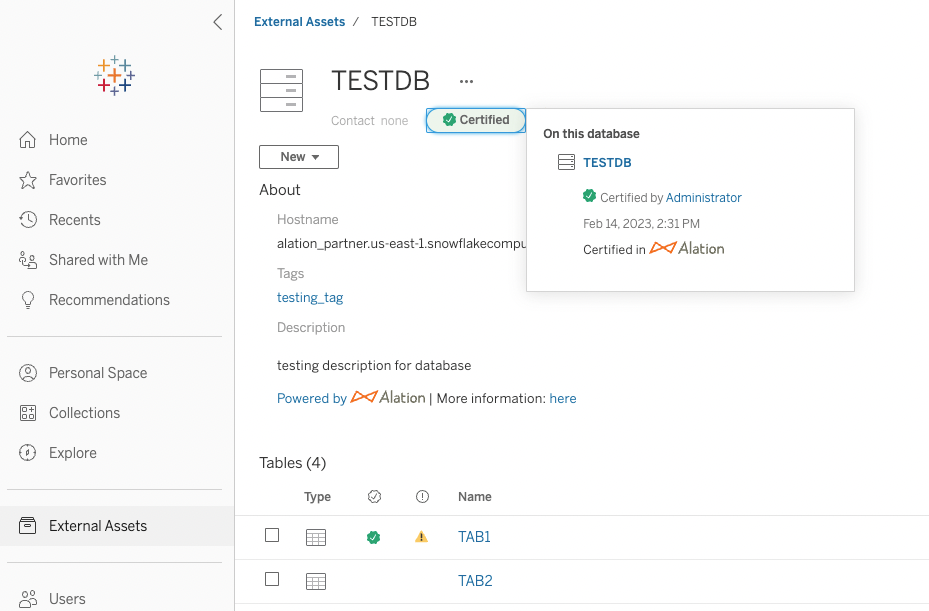Select Recents label in the sidebar

pos(75,220)
